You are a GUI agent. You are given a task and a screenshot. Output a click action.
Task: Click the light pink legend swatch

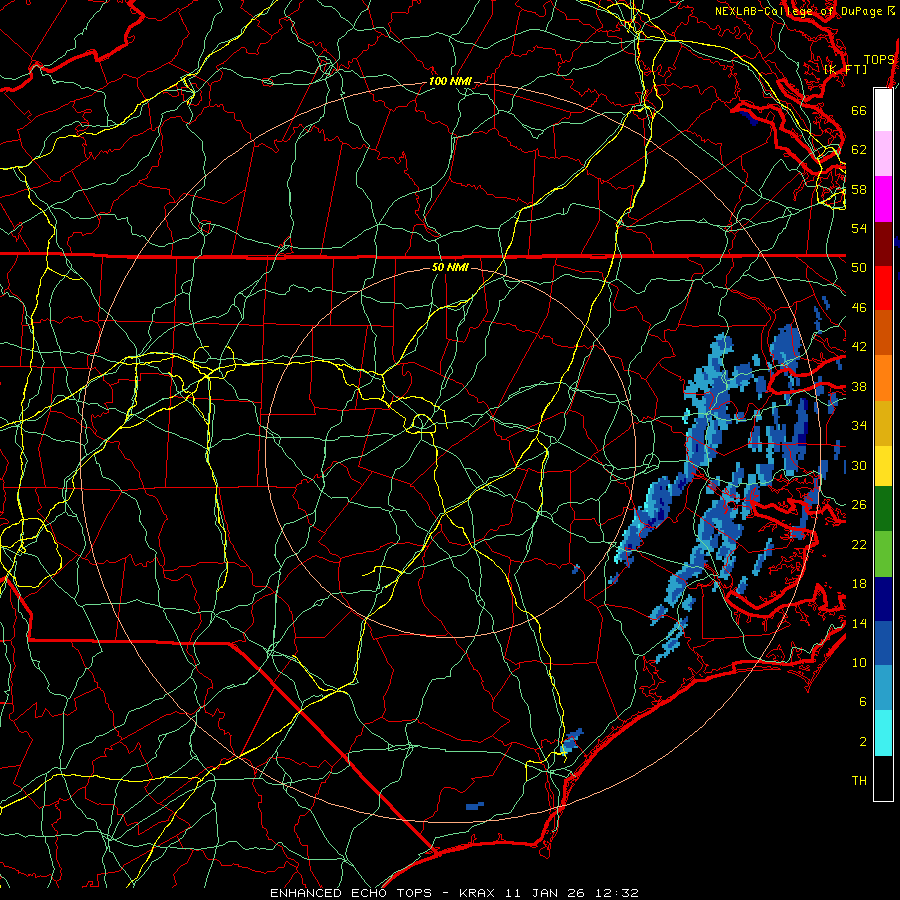click(883, 154)
